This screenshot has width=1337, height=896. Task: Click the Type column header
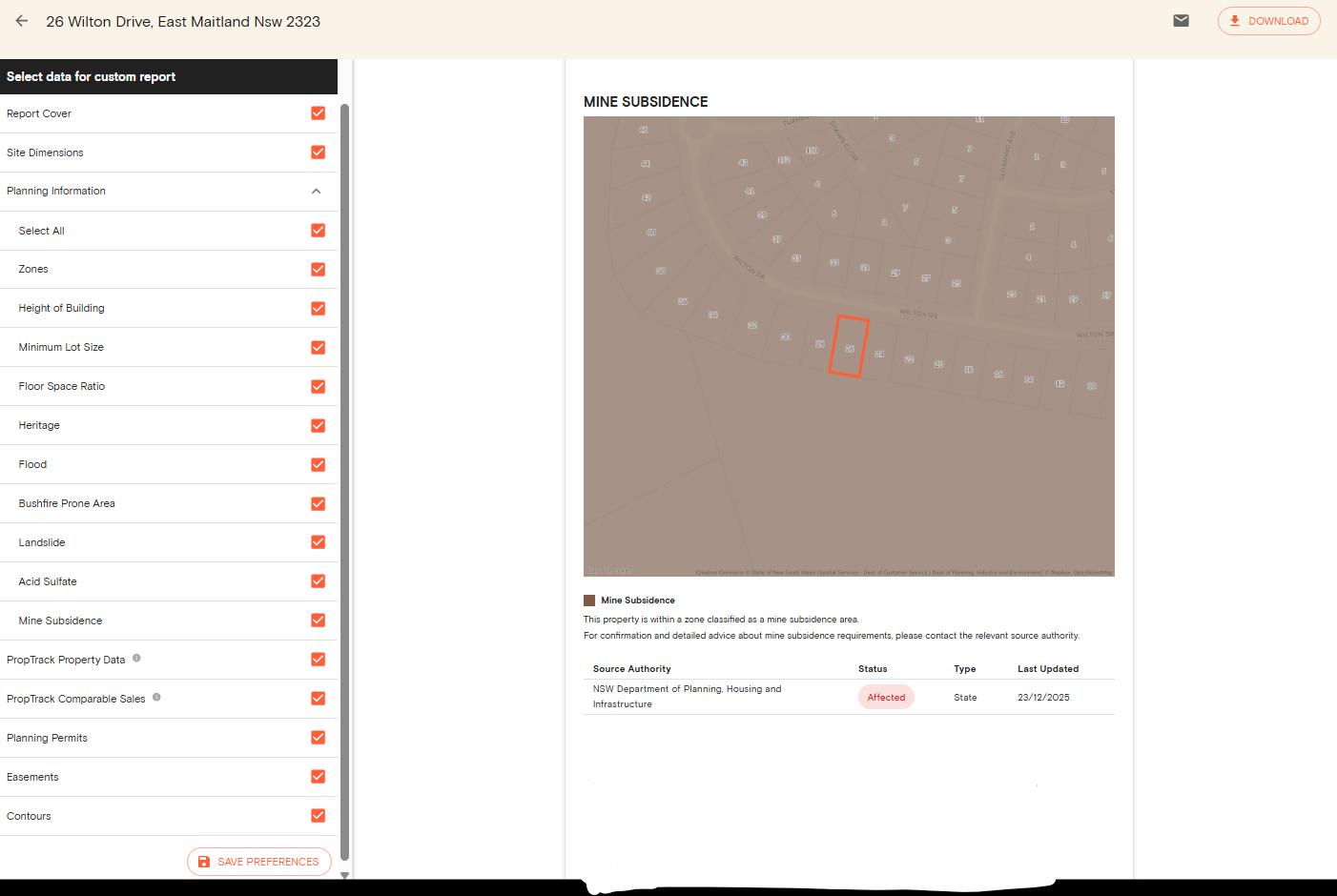coord(964,669)
